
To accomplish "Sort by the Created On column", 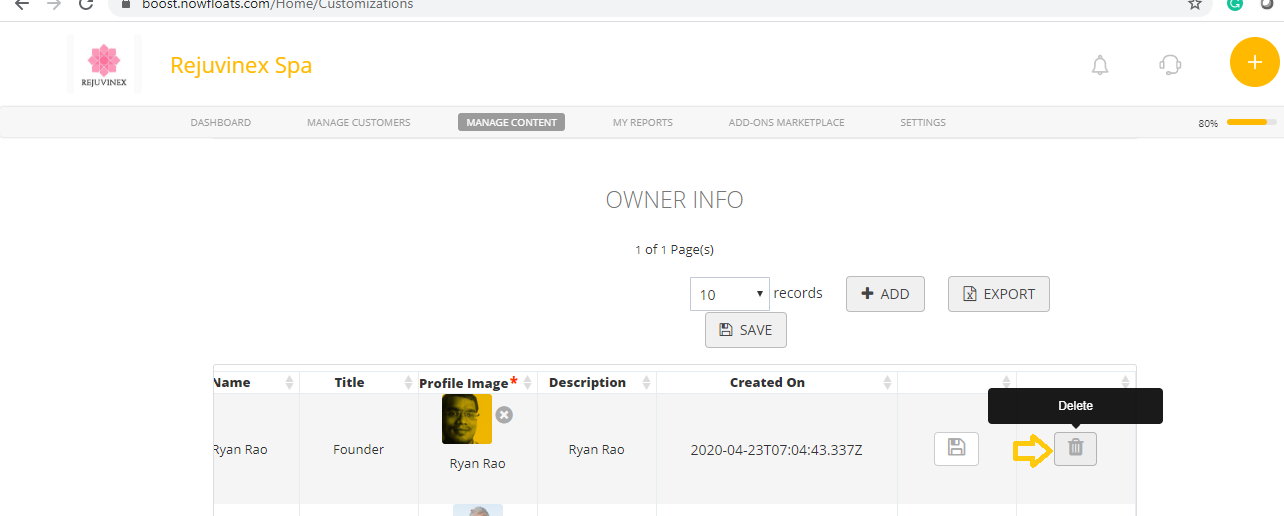I will tap(777, 382).
